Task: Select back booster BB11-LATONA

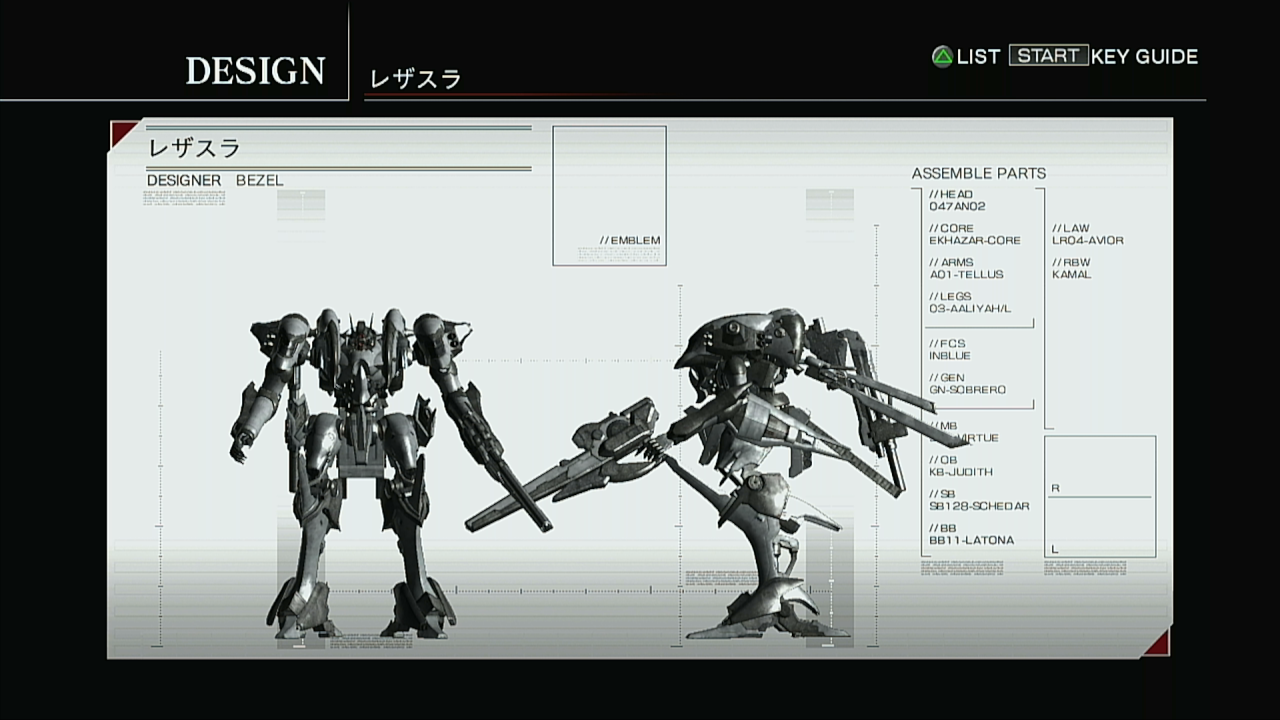Action: (971, 540)
